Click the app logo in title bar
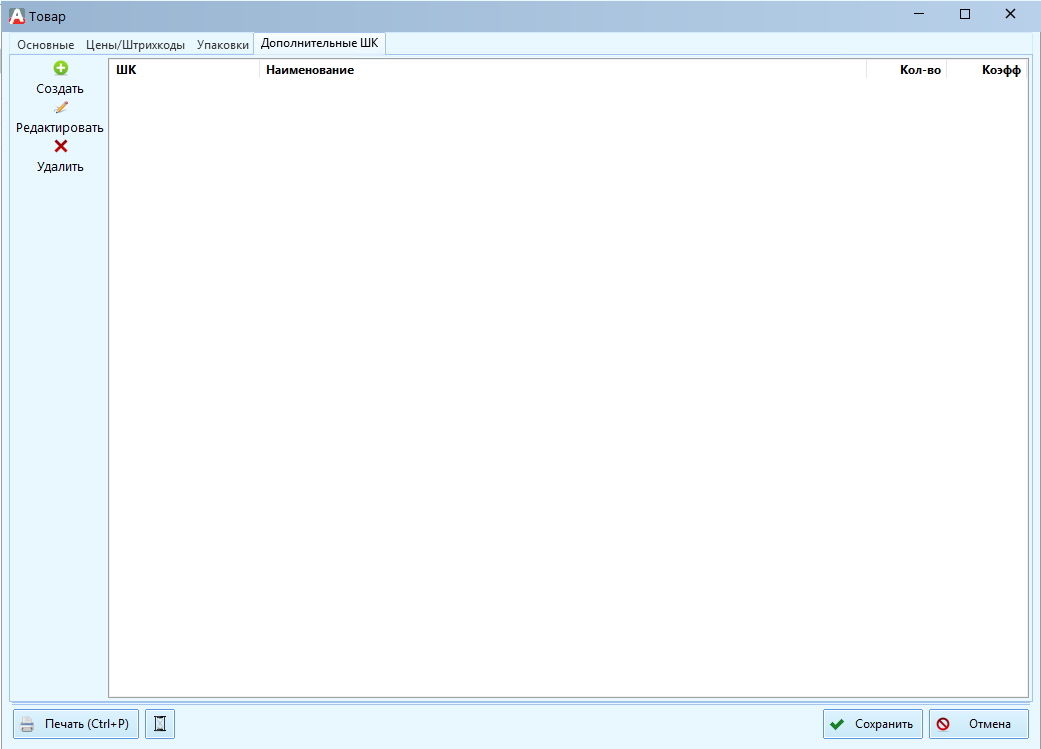The image size is (1041, 749). coord(17,16)
